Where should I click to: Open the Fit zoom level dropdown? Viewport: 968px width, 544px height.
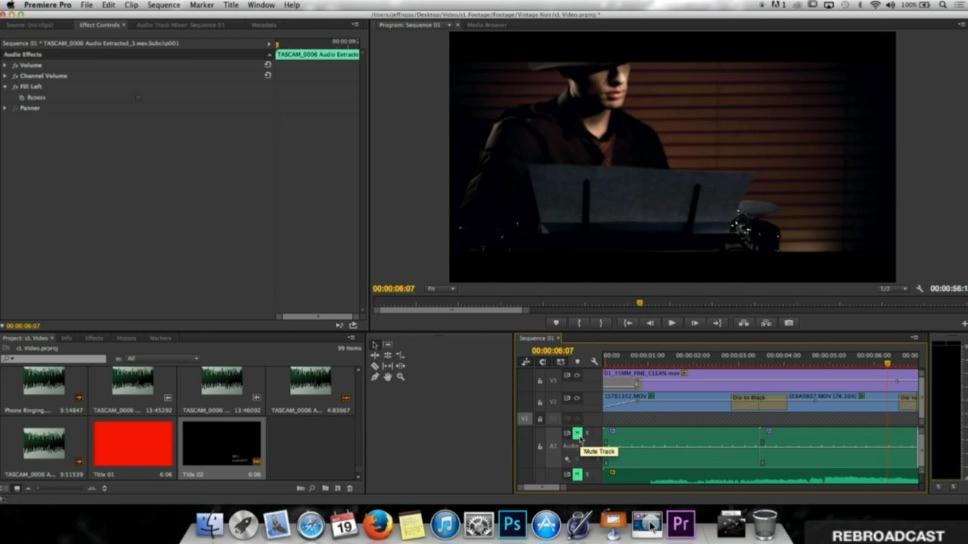[x=440, y=289]
